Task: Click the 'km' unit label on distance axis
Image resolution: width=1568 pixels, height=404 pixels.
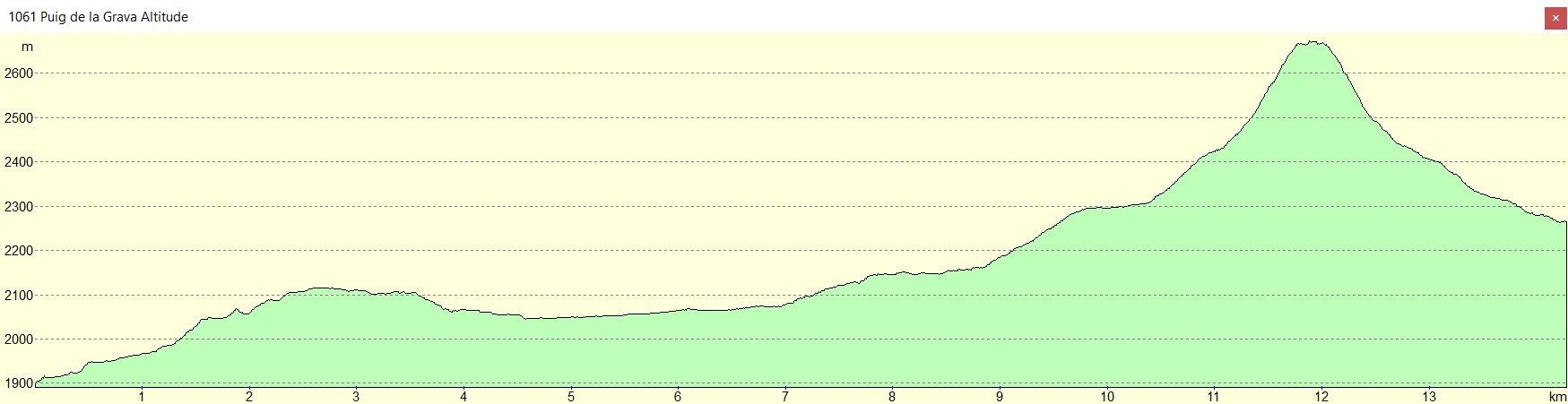Action: [1557, 397]
